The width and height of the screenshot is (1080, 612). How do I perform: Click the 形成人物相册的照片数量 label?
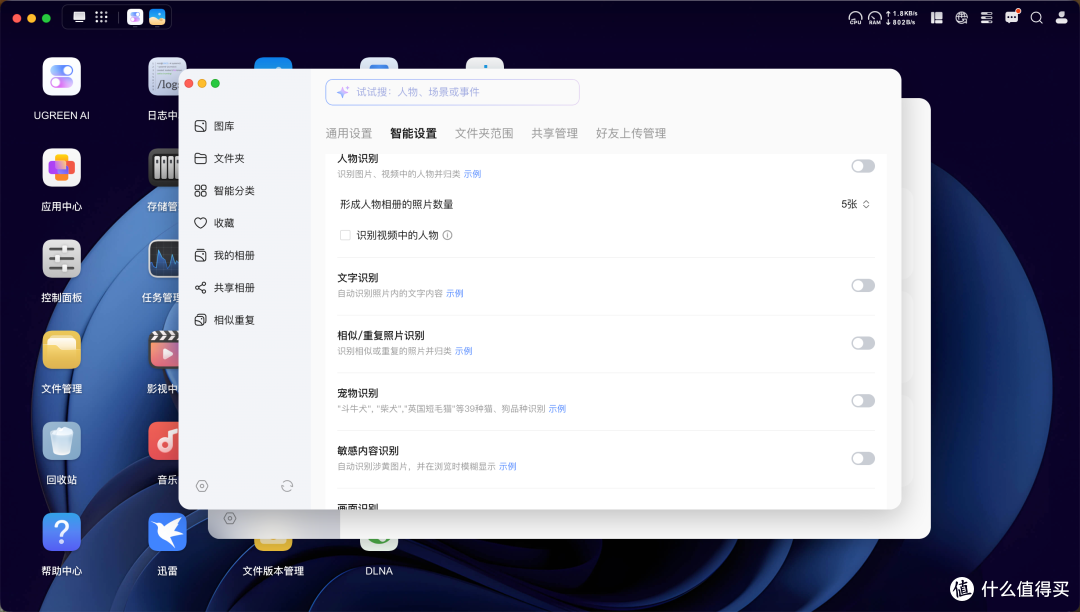coord(396,204)
